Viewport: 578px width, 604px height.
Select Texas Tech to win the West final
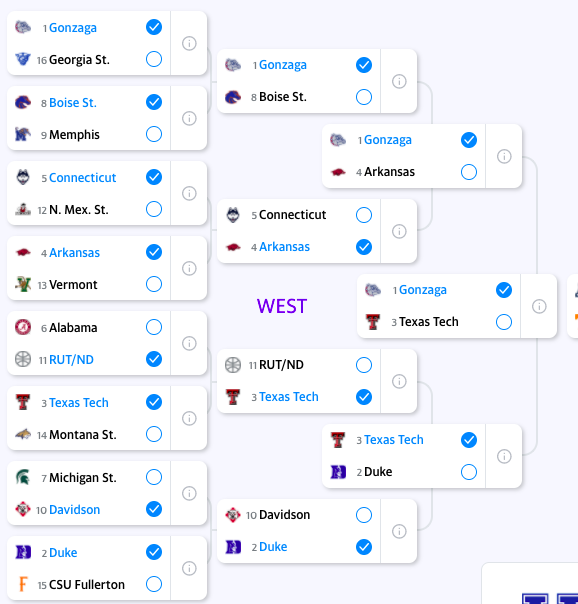504,322
